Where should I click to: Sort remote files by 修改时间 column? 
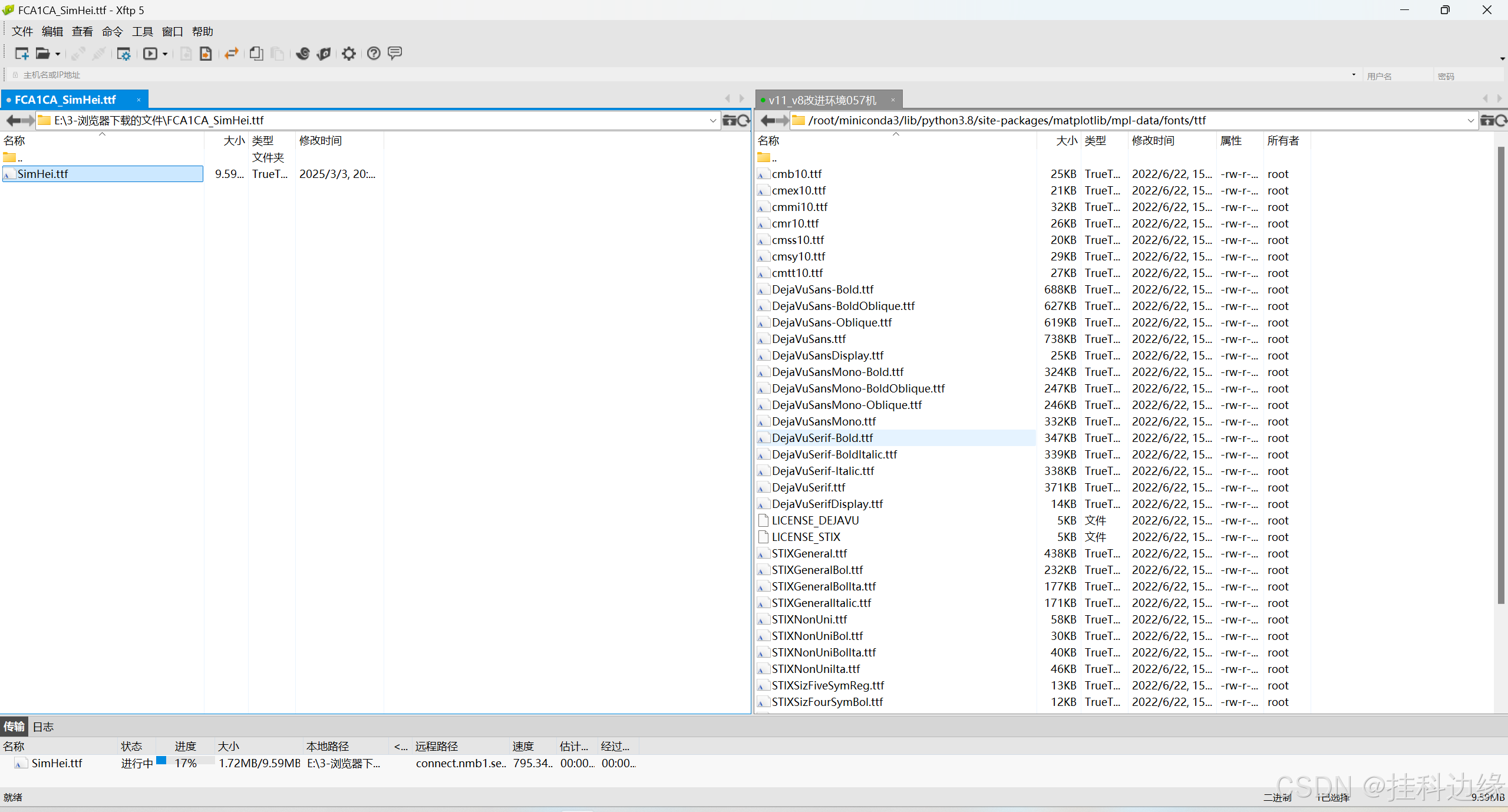[x=1153, y=141]
